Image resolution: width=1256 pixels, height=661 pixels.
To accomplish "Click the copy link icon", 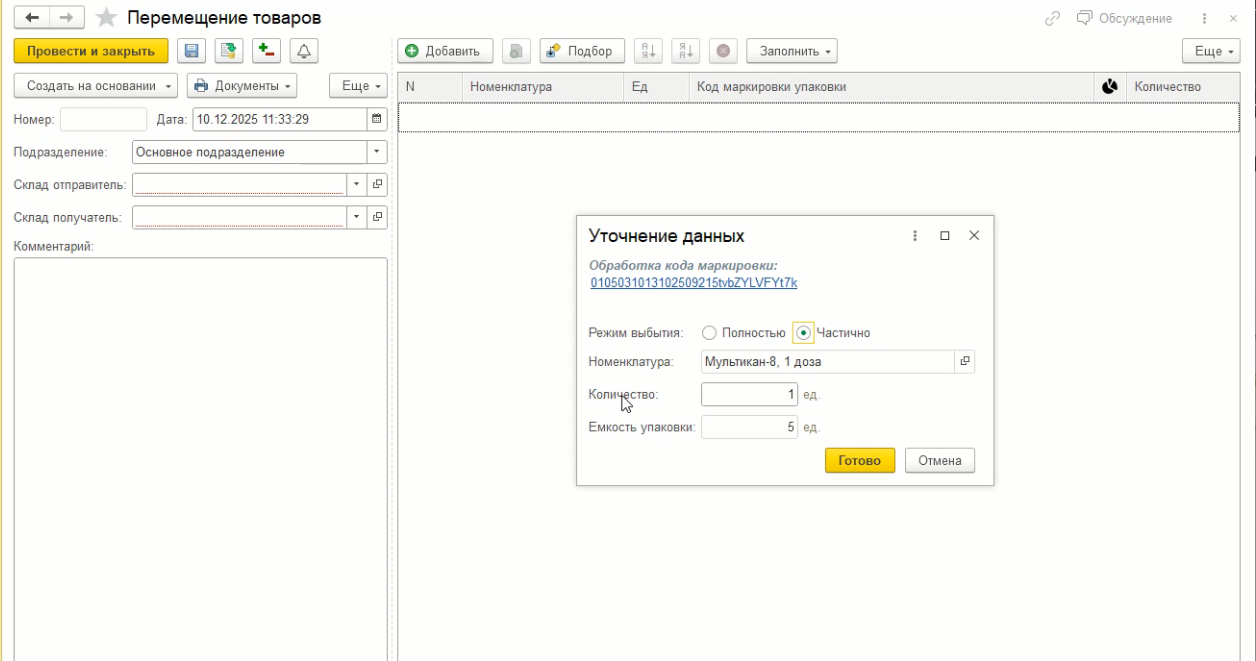I will pyautogui.click(x=1051, y=19).
